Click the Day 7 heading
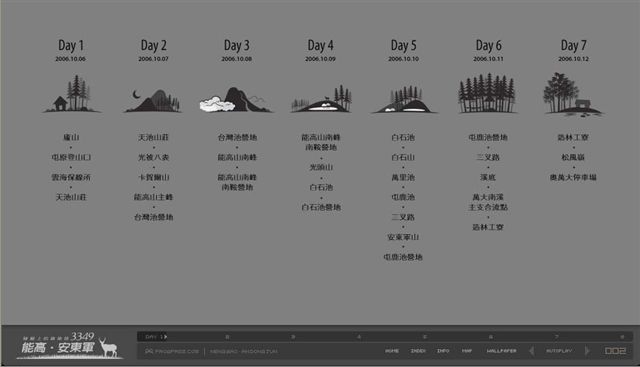 [x=573, y=45]
